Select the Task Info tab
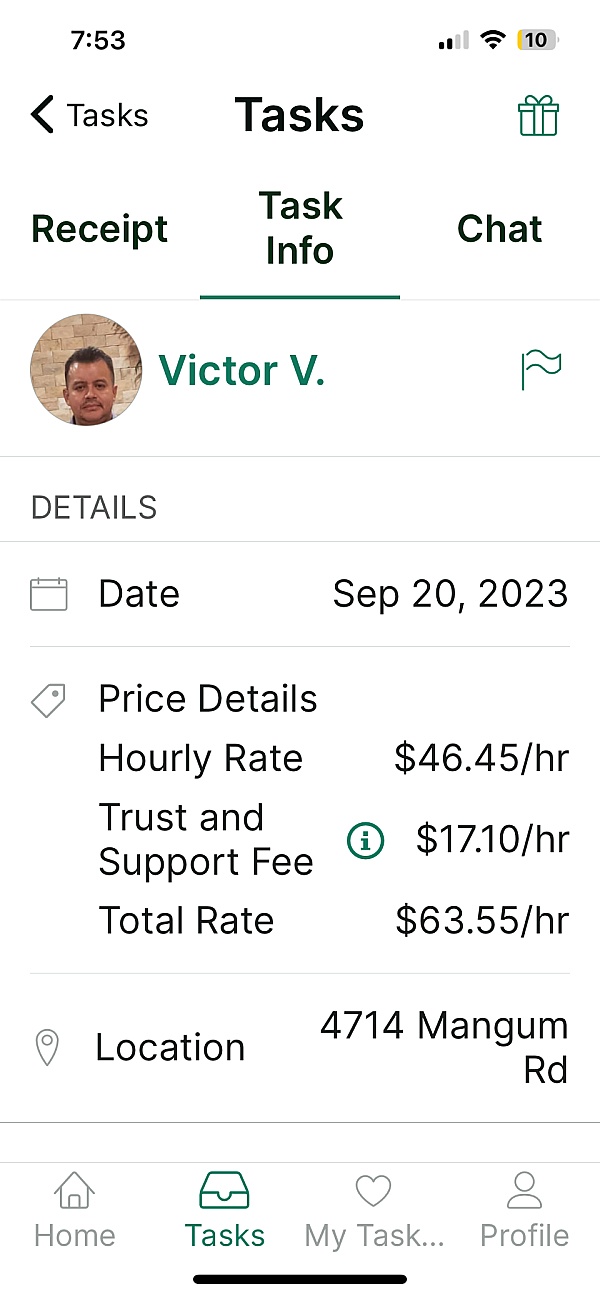This screenshot has width=600, height=1299. 300,228
